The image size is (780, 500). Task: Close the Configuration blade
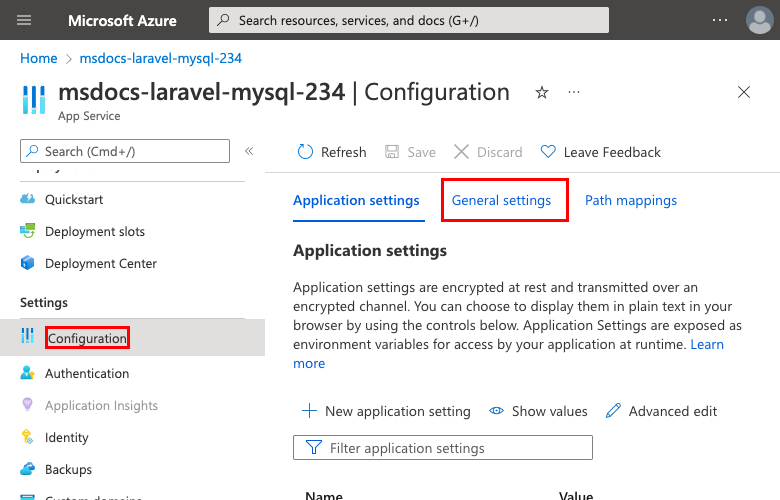click(x=743, y=92)
